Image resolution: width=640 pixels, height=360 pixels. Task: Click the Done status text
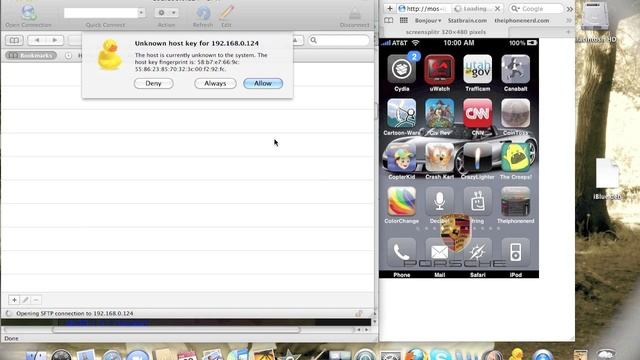click(11, 338)
